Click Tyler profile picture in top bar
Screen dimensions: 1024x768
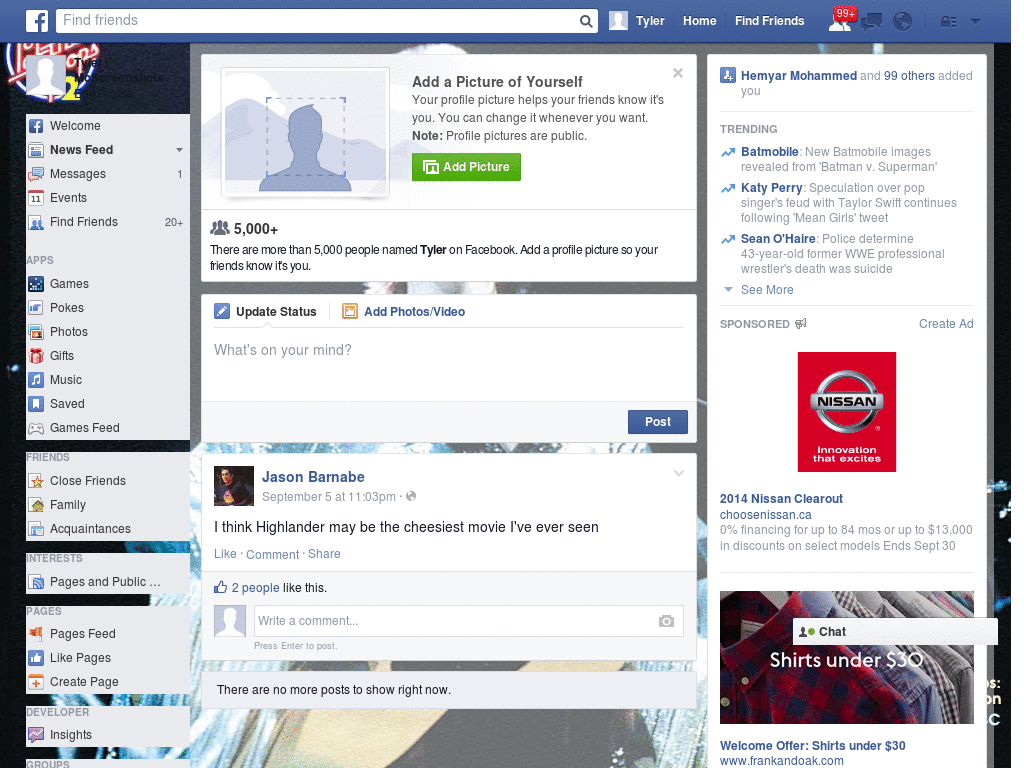coord(618,21)
